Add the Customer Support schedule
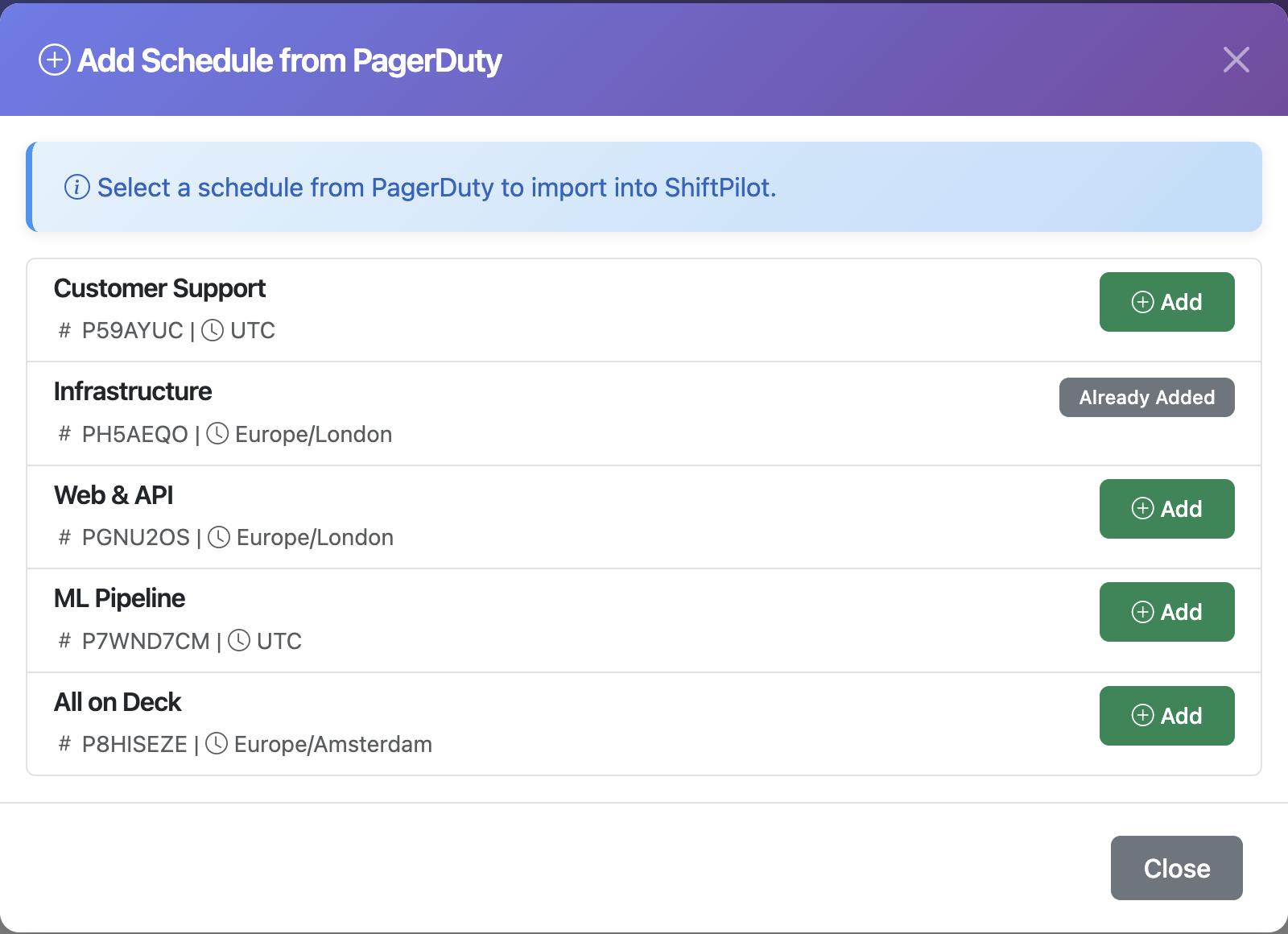The width and height of the screenshot is (1288, 934). [1166, 302]
